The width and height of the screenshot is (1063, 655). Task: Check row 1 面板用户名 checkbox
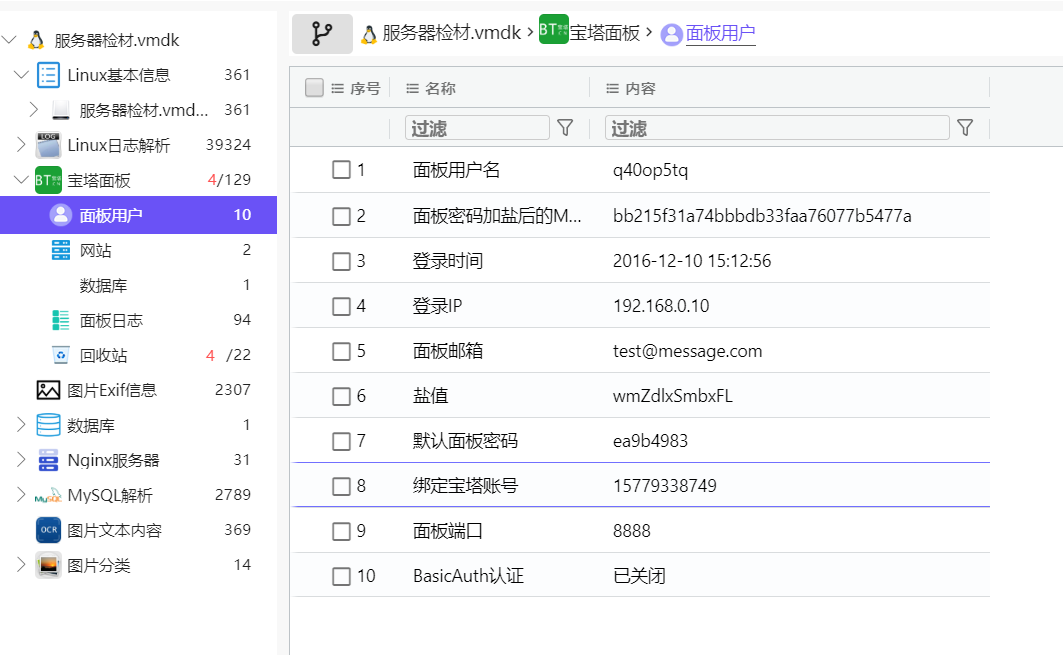coord(341,170)
